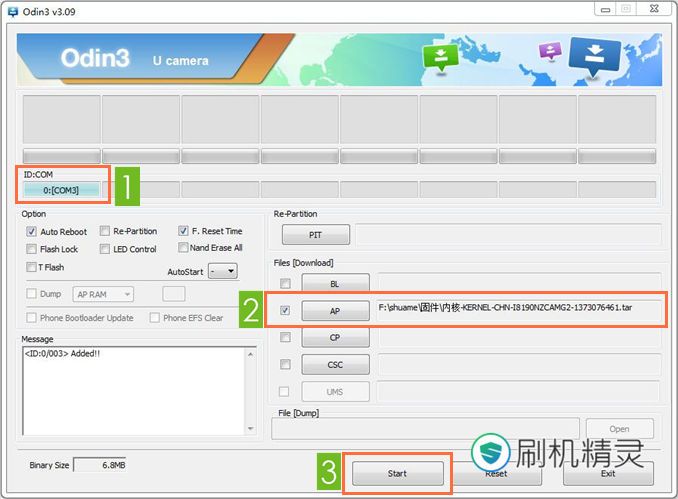Tick the UMS file checkbox

coord(284,391)
